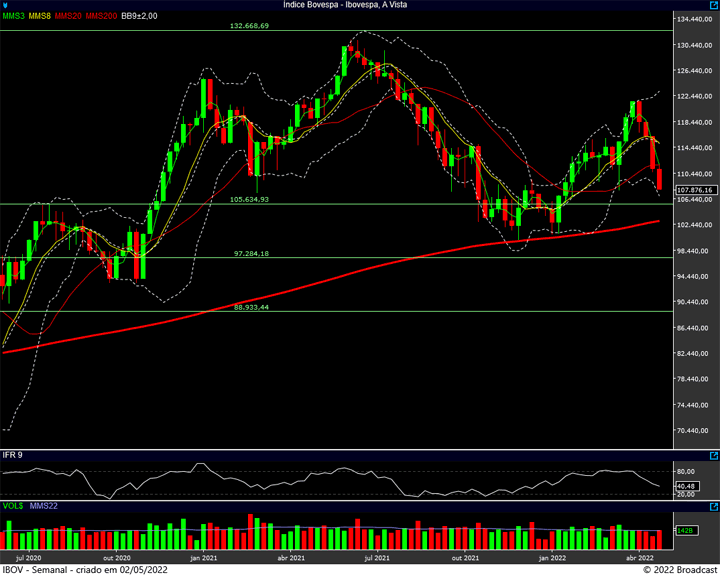Click the red MMS20 indicator label
Image resolution: width=720 pixels, height=575 pixels.
68,17
